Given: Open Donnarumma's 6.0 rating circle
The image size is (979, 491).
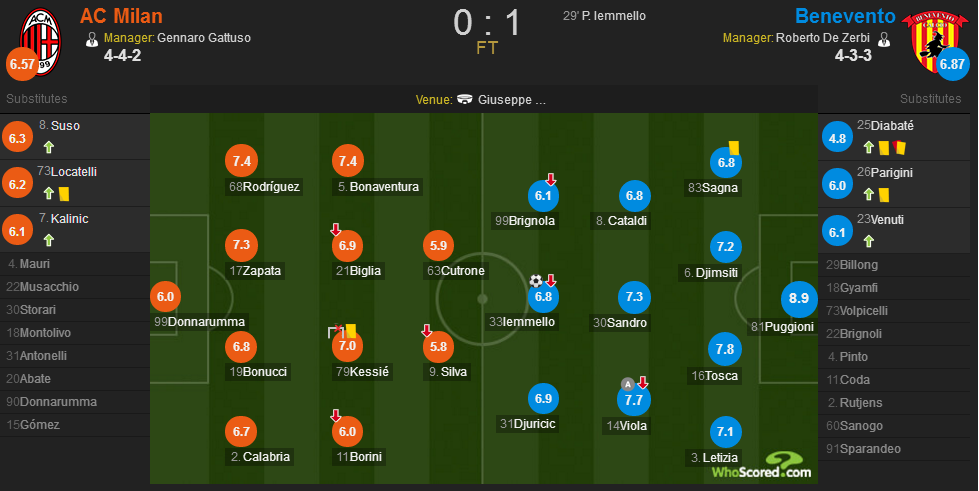Looking at the screenshot, I should pos(165,297).
